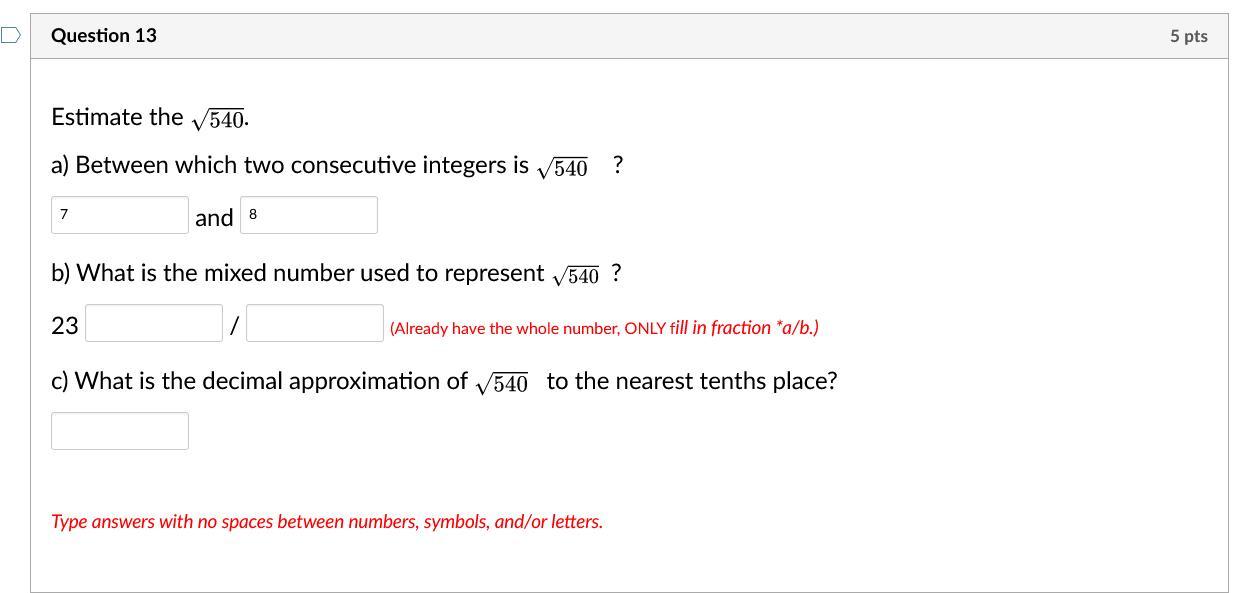Click the denominator field after the slash
The width and height of the screenshot is (1259, 593).
click(315, 323)
